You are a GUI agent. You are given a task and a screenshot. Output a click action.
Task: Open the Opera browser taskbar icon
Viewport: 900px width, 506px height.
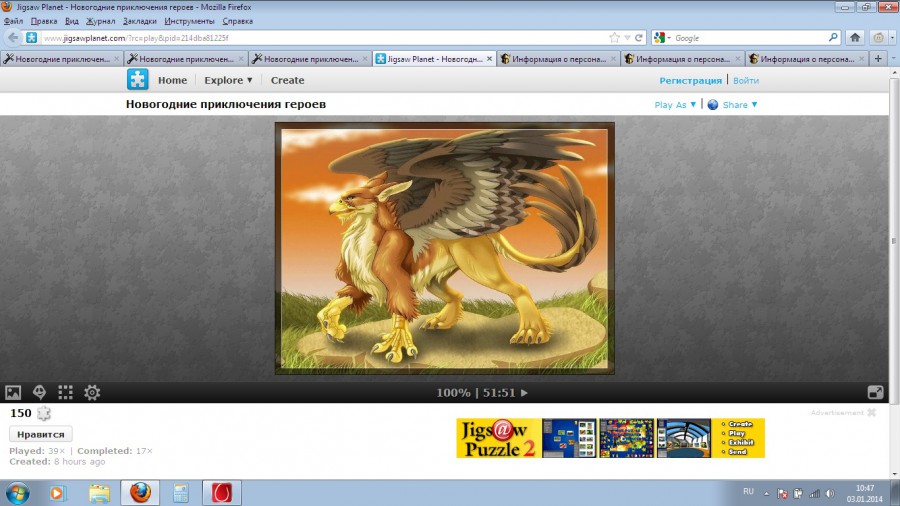(x=222, y=493)
